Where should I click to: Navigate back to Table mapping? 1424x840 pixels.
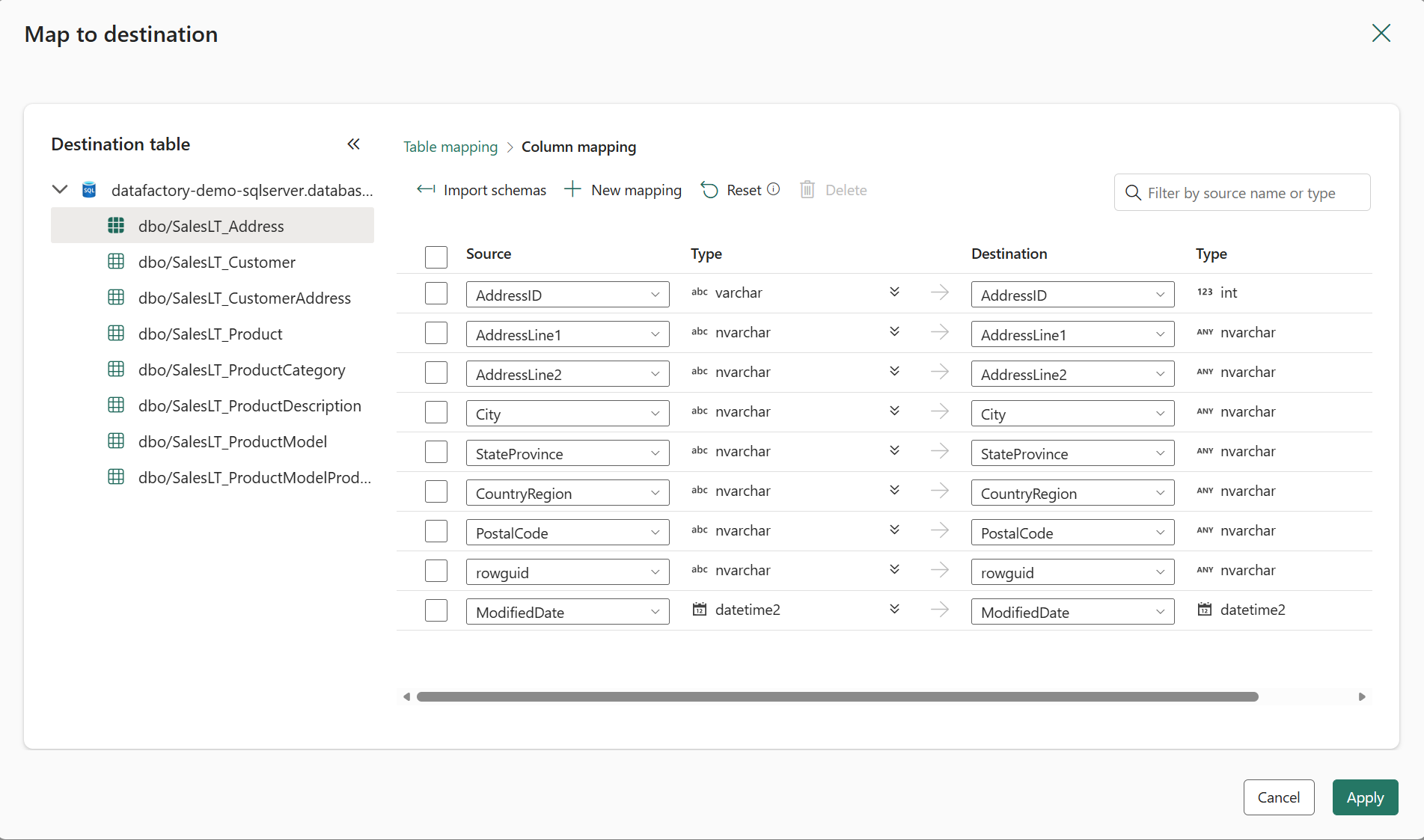coord(450,147)
